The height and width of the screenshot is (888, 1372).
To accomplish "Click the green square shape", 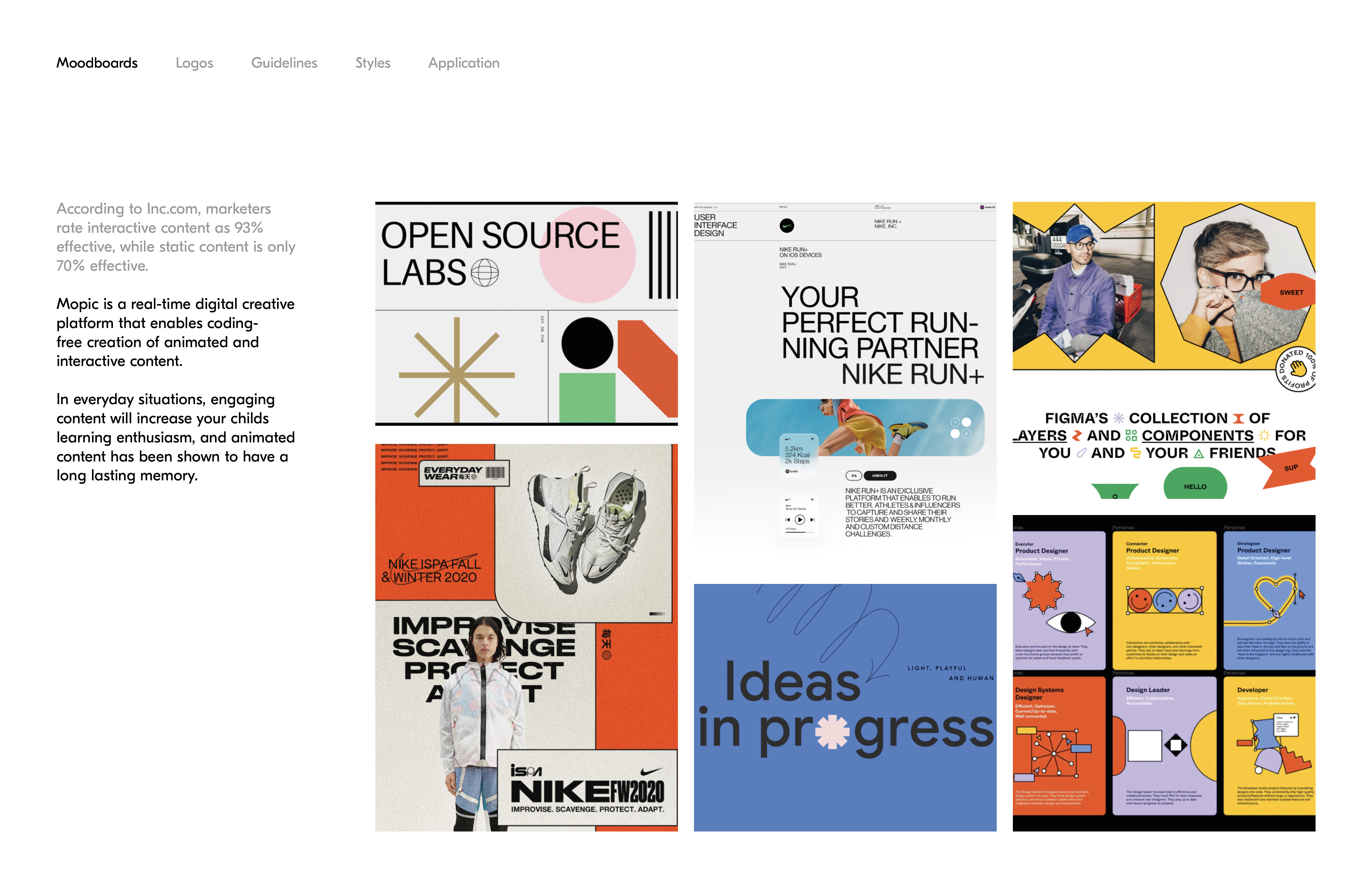I will click(x=588, y=398).
